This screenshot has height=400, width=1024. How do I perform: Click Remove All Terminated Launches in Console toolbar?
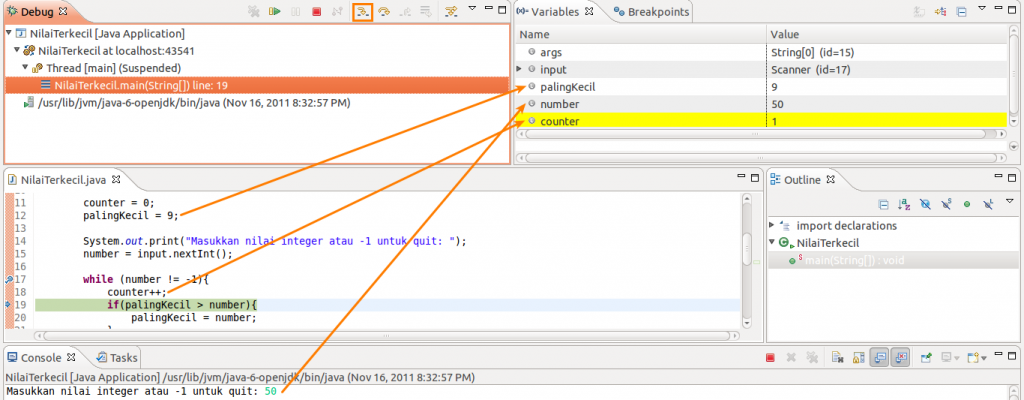point(812,358)
